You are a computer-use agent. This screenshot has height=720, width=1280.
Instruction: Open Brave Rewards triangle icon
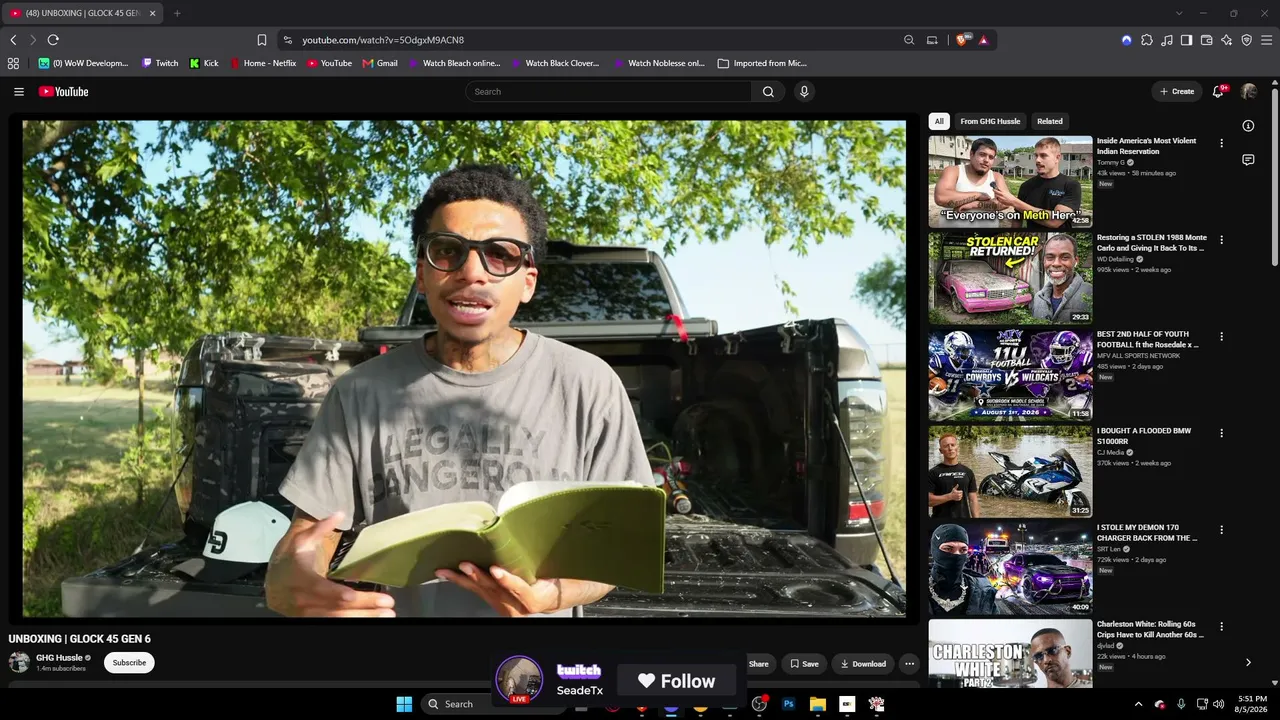tap(984, 40)
